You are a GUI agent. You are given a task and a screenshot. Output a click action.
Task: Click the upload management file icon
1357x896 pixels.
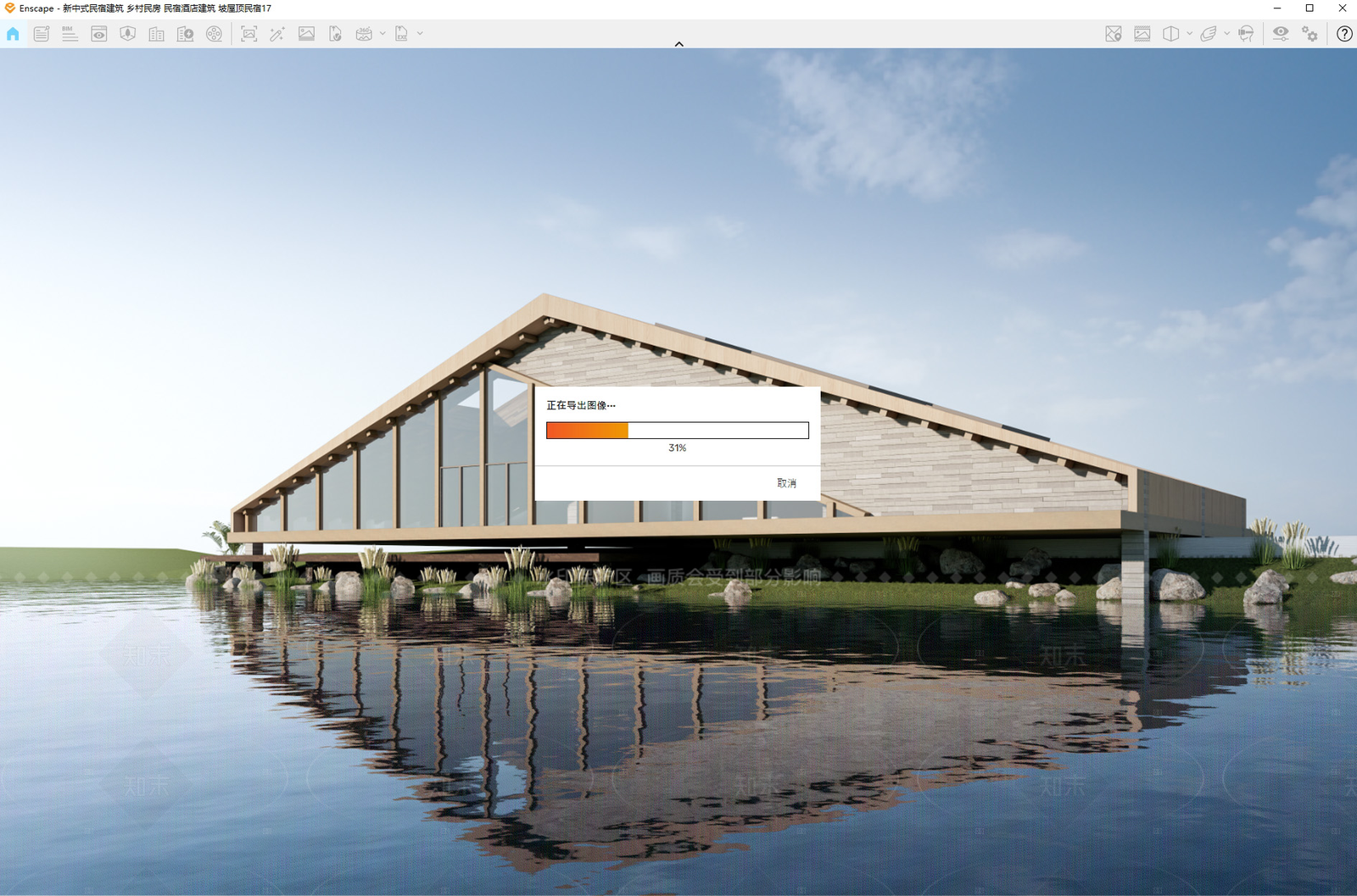click(335, 34)
